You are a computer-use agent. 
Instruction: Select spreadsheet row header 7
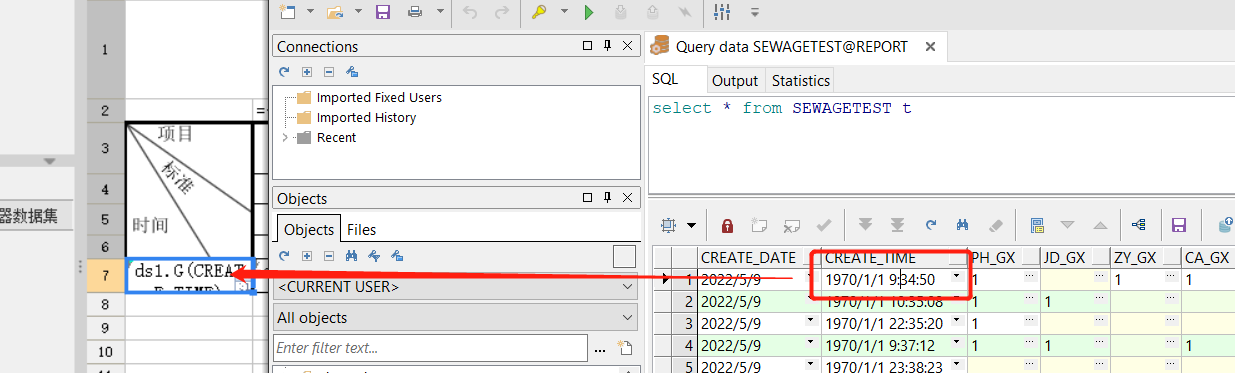[x=105, y=275]
